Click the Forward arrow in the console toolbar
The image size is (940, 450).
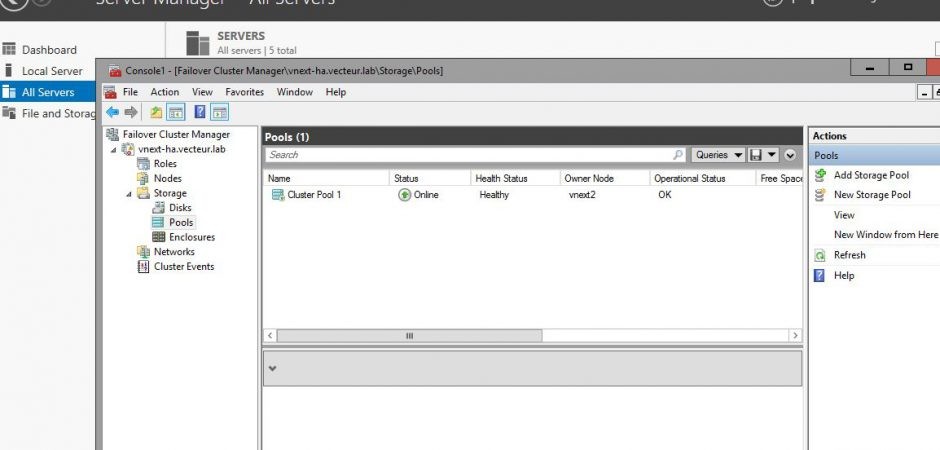click(x=130, y=112)
